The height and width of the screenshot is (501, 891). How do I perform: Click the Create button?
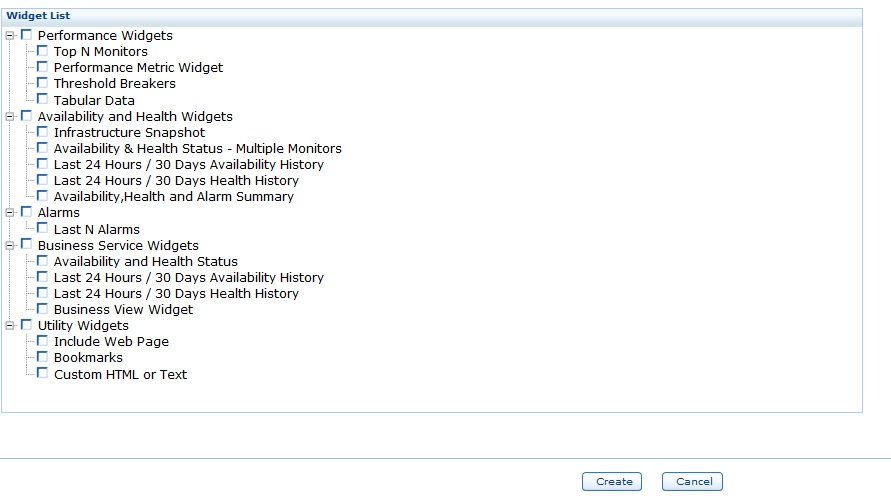coord(612,482)
